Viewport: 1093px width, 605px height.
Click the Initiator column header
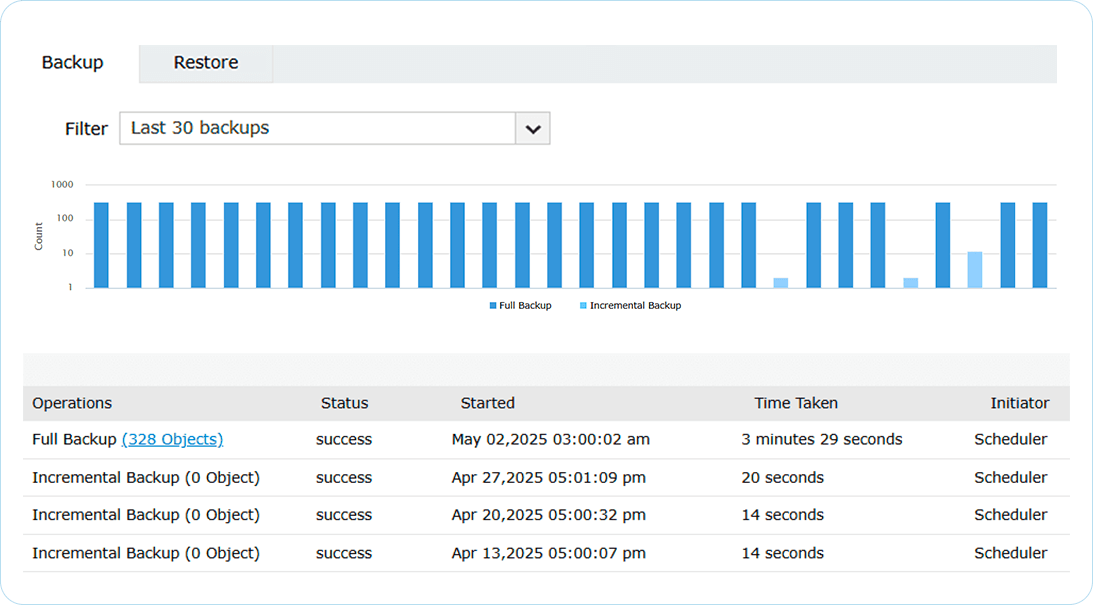pos(1020,403)
